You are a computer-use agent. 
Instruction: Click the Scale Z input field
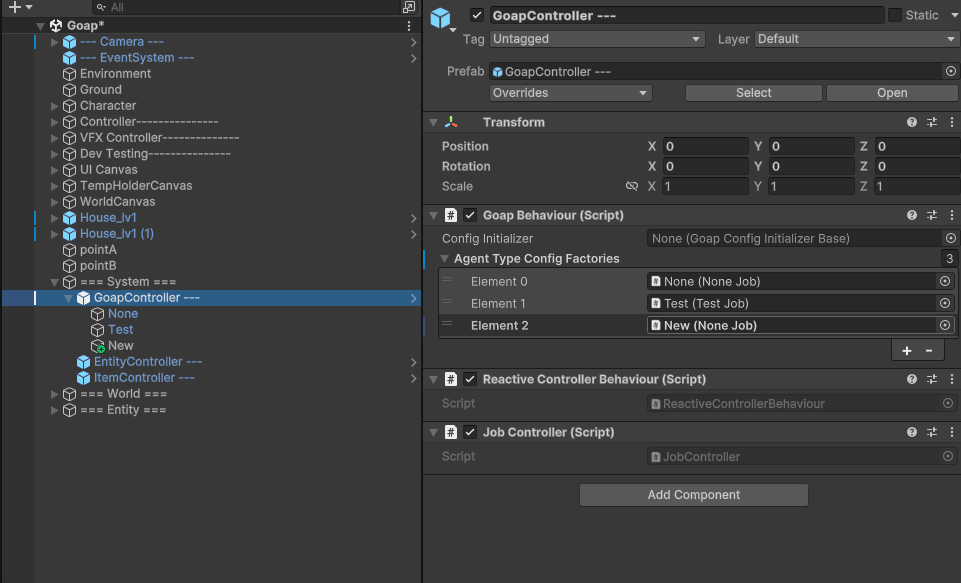(x=917, y=186)
